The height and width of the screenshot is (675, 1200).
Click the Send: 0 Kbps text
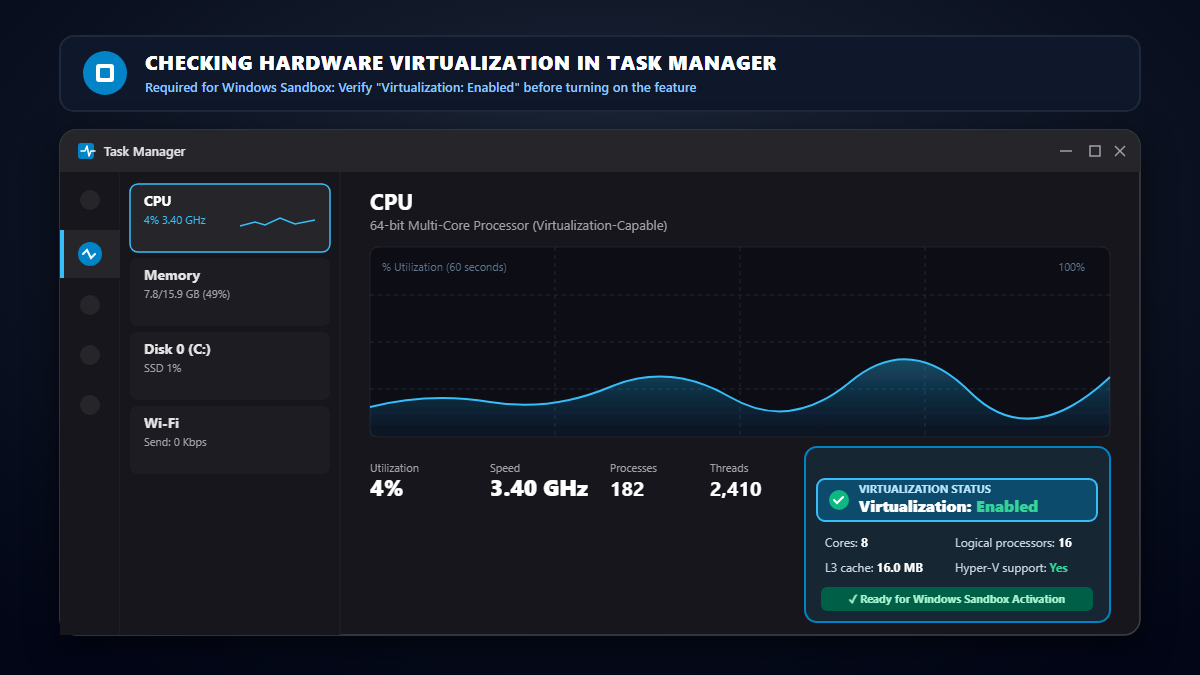click(x=175, y=443)
